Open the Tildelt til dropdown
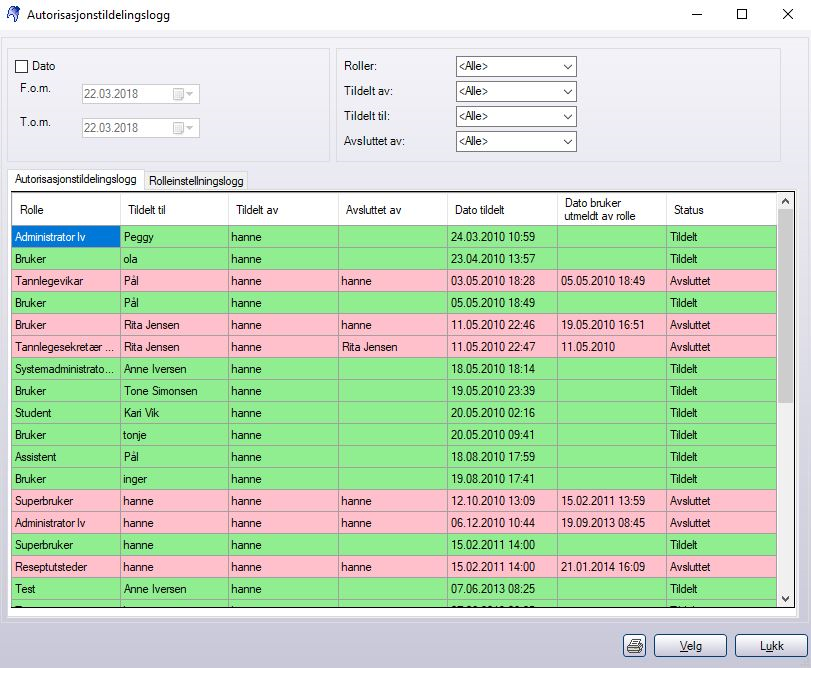The height and width of the screenshot is (673, 814). (516, 116)
